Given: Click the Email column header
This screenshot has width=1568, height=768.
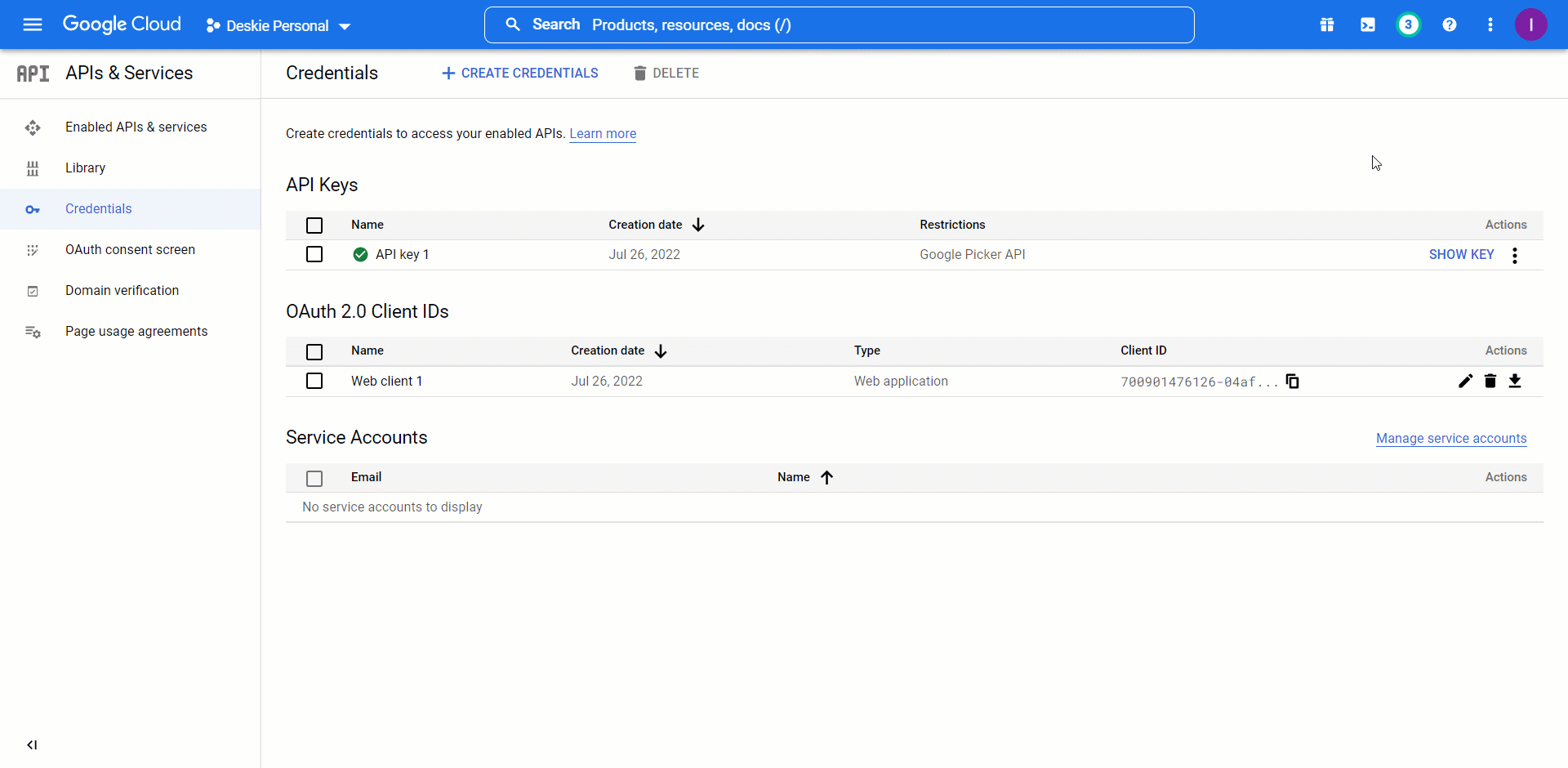Looking at the screenshot, I should click(367, 477).
